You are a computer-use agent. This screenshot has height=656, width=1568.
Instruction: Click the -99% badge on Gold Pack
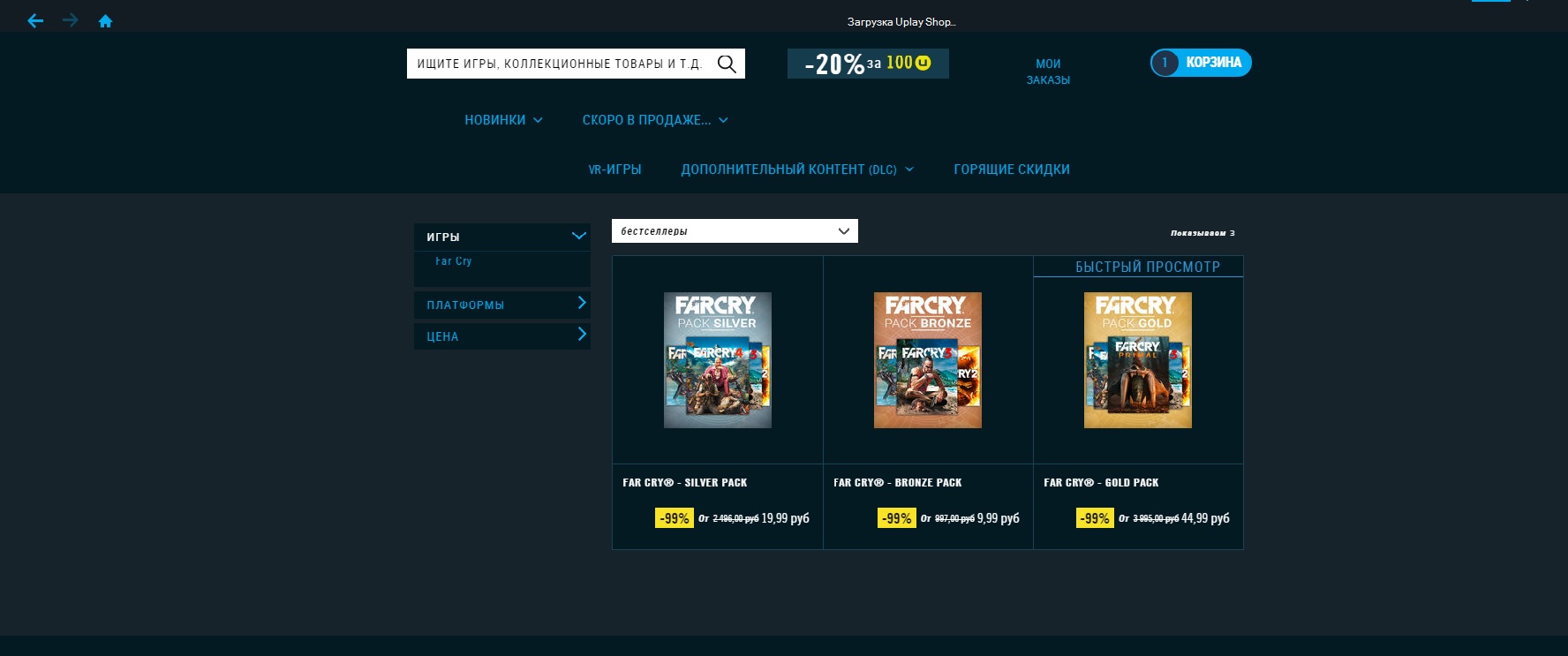1095,518
